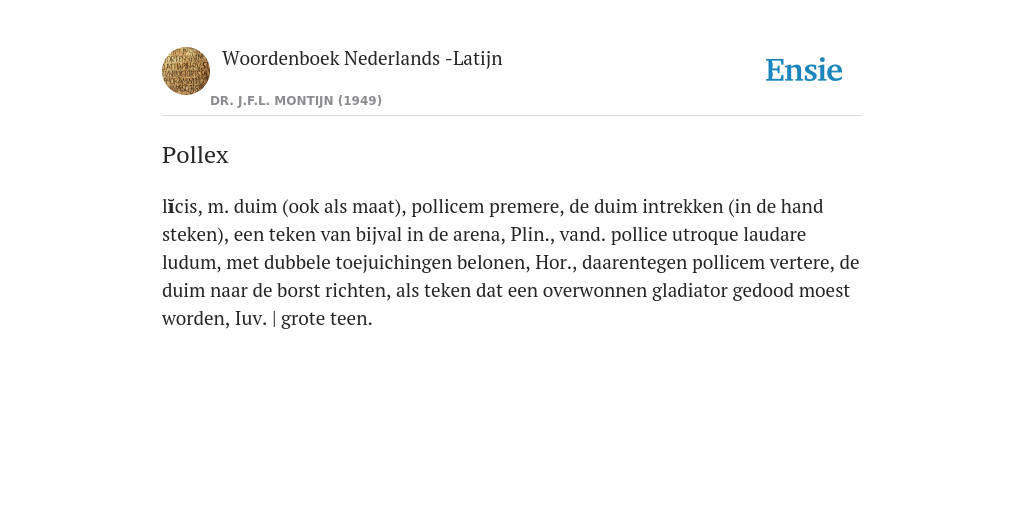Open the Woordenboek Nederlands -Latijn title
The image size is (1024, 512).
[362, 58]
